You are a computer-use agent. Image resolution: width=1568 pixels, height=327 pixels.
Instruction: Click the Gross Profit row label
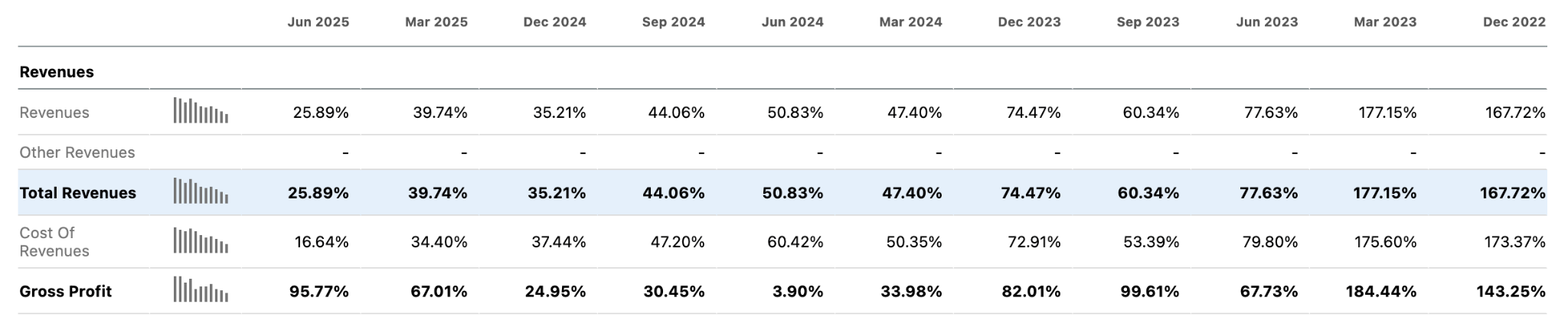(x=66, y=292)
